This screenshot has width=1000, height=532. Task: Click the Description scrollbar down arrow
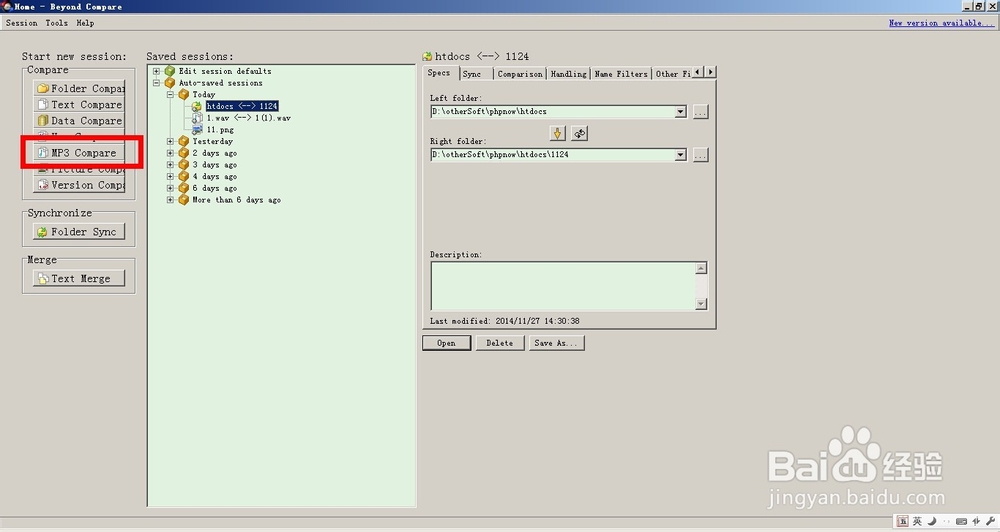[701, 304]
